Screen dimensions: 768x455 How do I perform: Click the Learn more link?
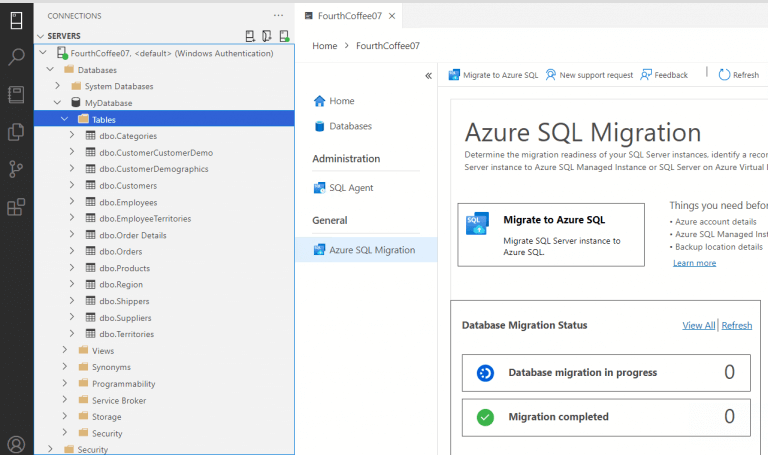coord(694,263)
